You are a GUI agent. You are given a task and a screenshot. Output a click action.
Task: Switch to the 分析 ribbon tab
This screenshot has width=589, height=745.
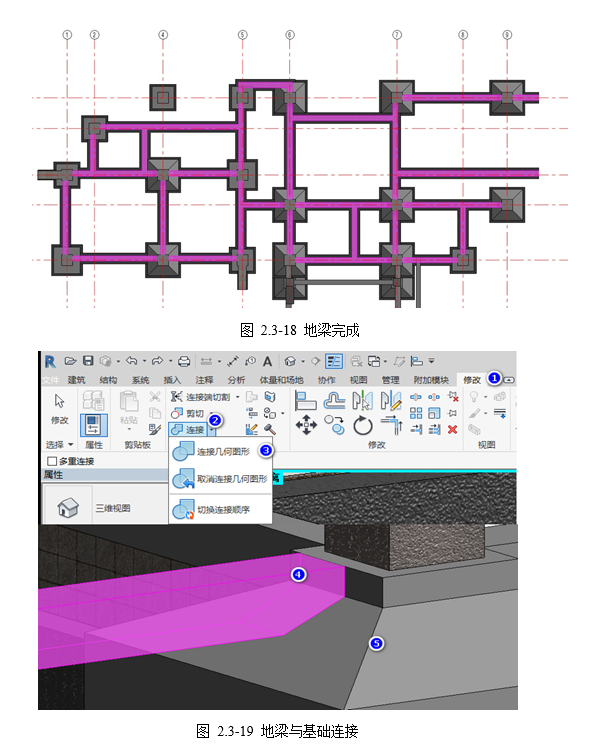236,380
